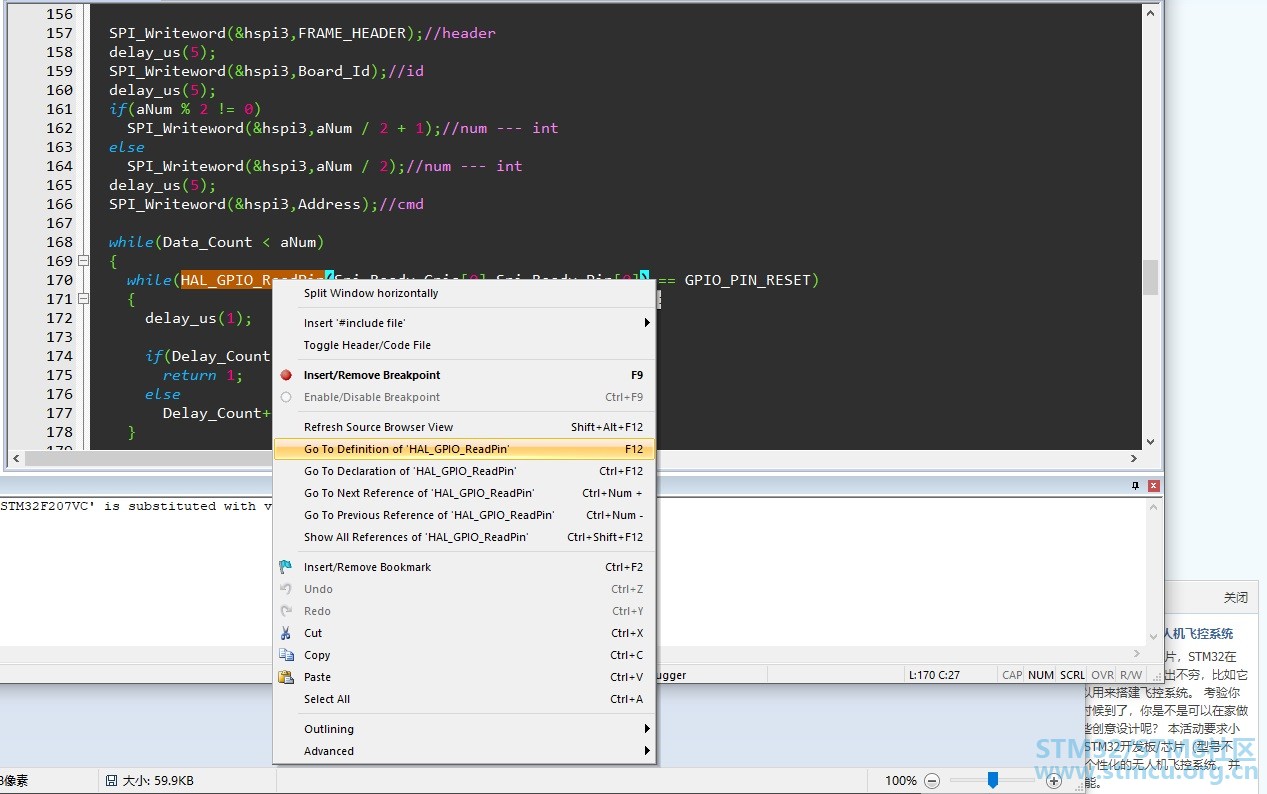This screenshot has height=794, width=1267.
Task: Click the 100% zoom level text
Action: click(900, 780)
